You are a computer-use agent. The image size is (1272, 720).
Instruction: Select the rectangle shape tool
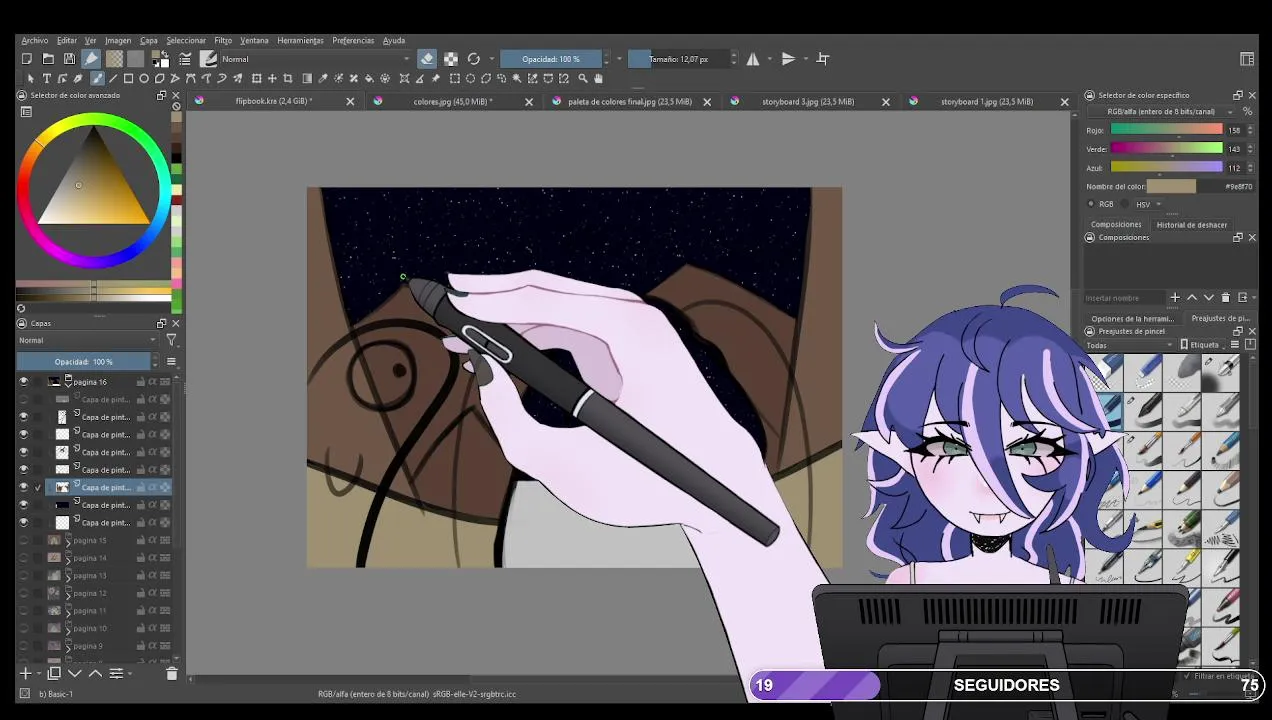tap(128, 78)
